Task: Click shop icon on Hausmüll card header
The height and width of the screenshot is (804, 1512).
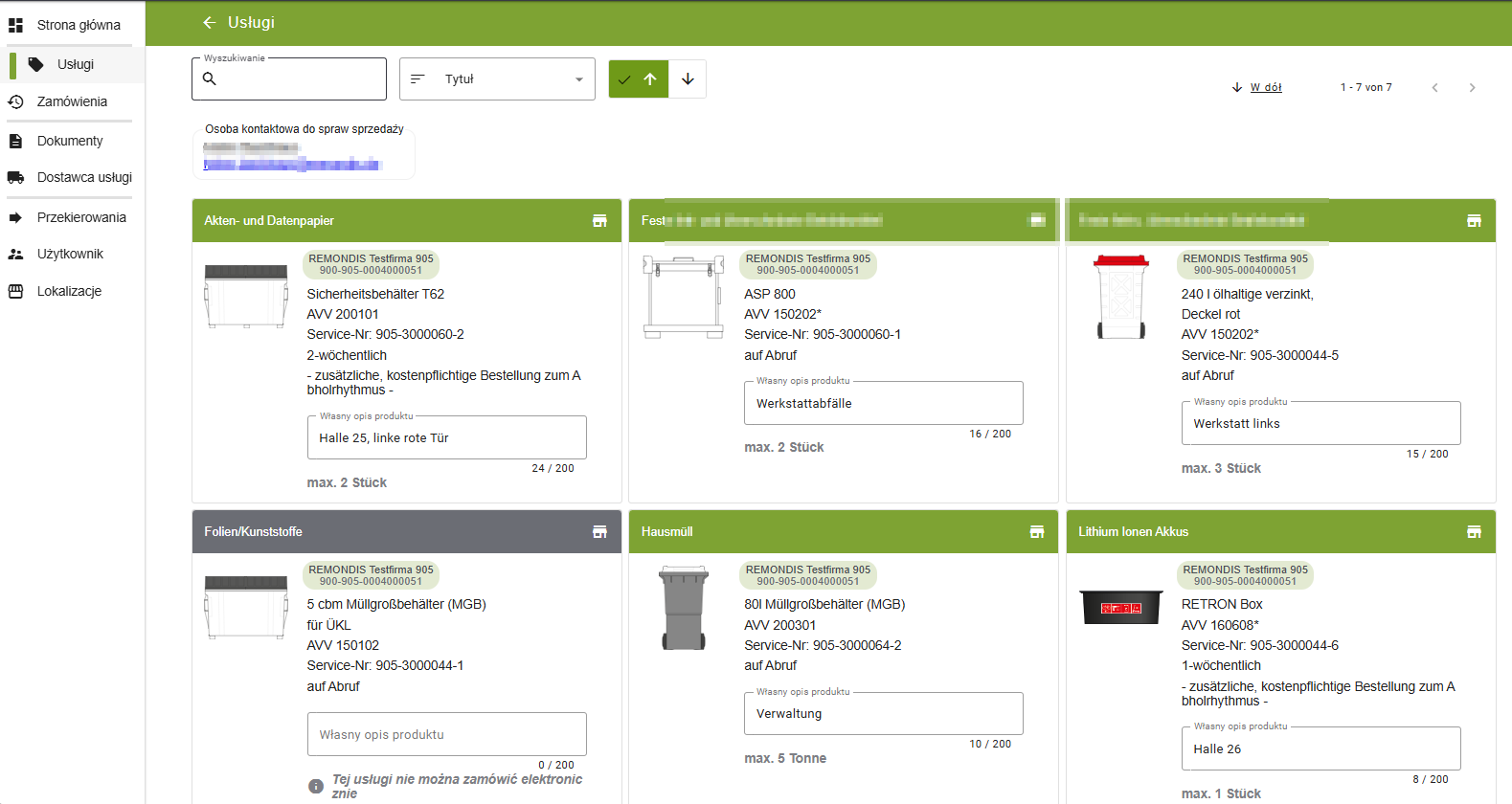Action: click(x=1036, y=532)
